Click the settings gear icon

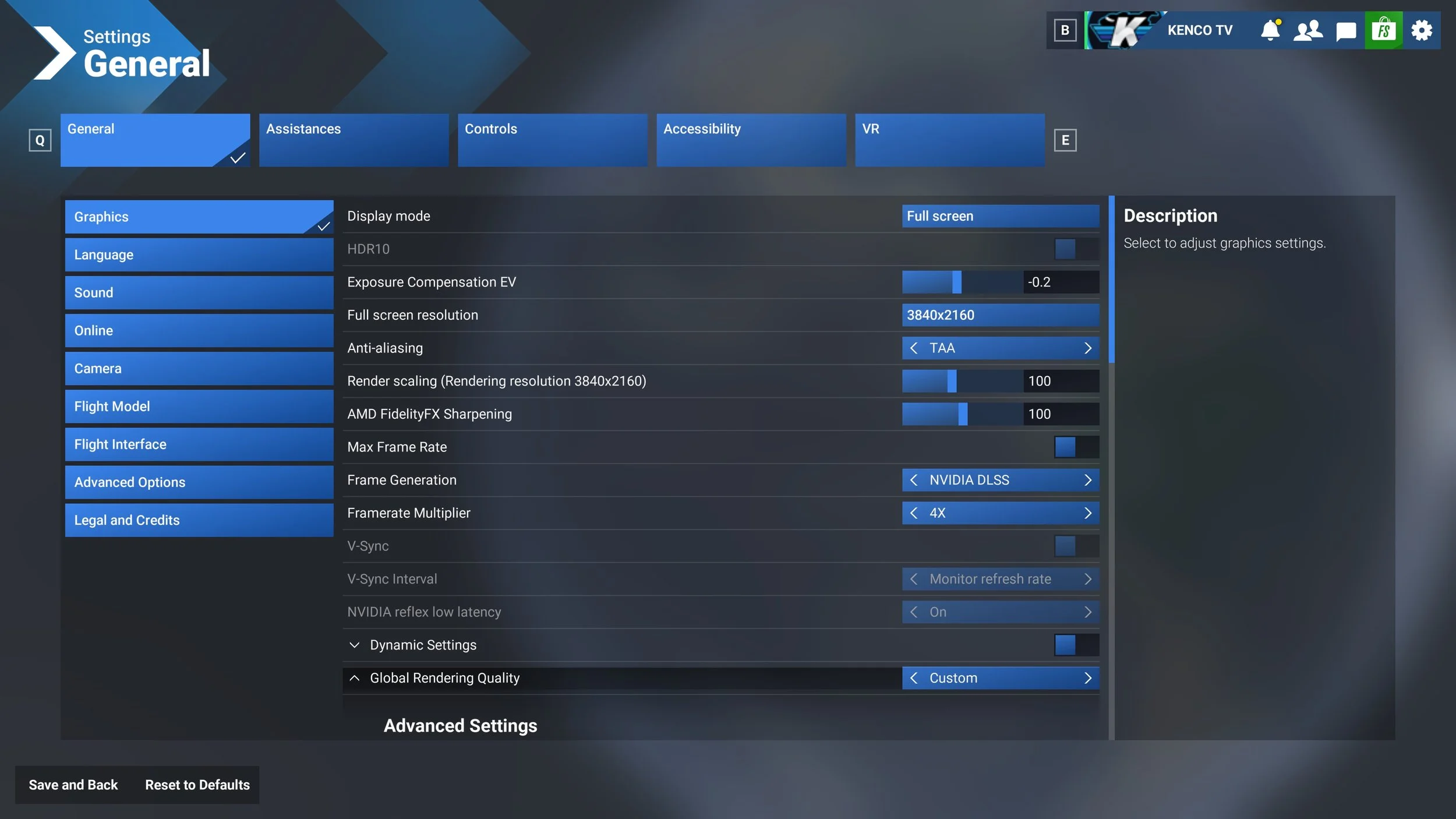(x=1422, y=30)
